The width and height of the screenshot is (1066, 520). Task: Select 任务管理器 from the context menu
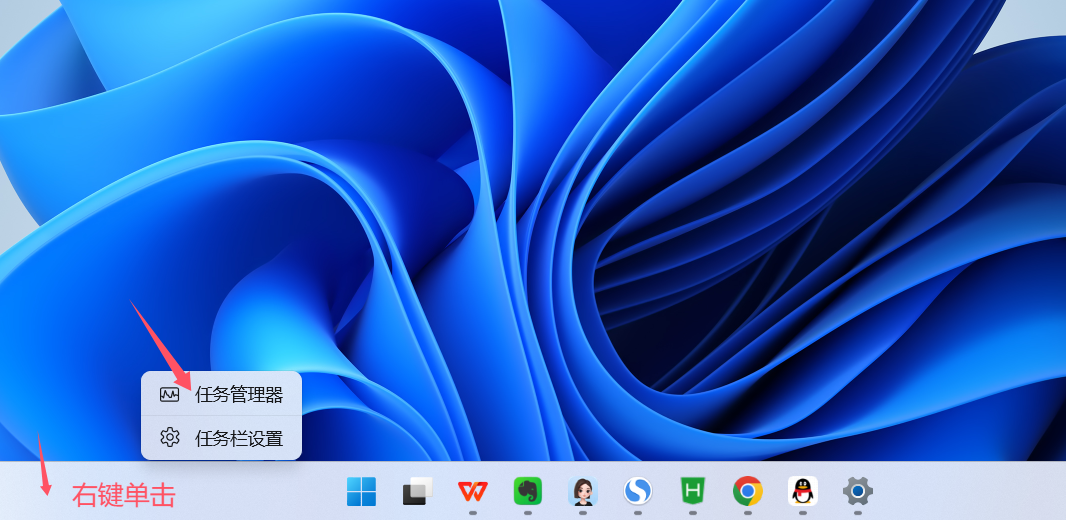click(238, 395)
